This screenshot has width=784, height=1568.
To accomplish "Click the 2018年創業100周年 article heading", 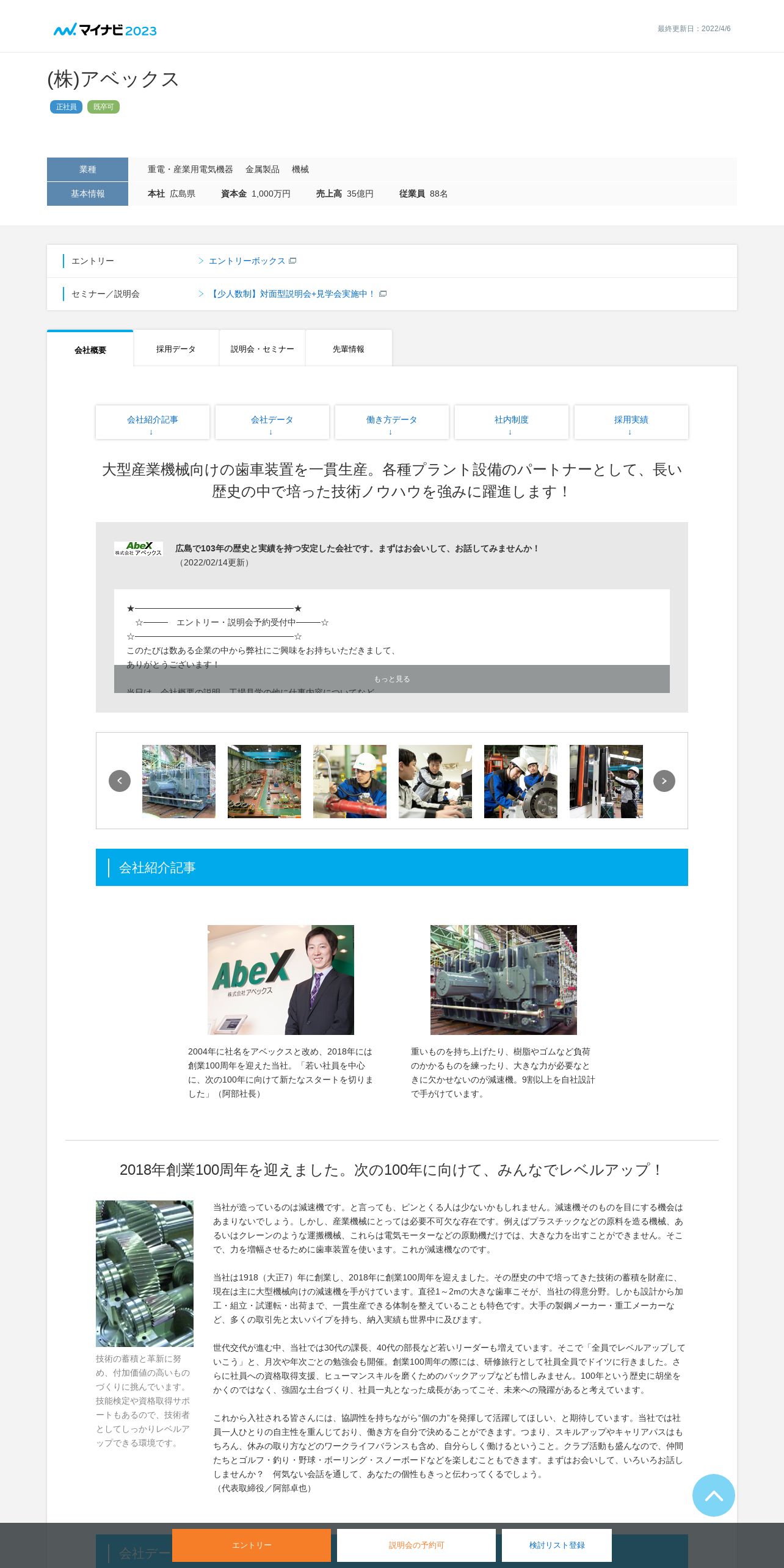I will click(392, 1170).
